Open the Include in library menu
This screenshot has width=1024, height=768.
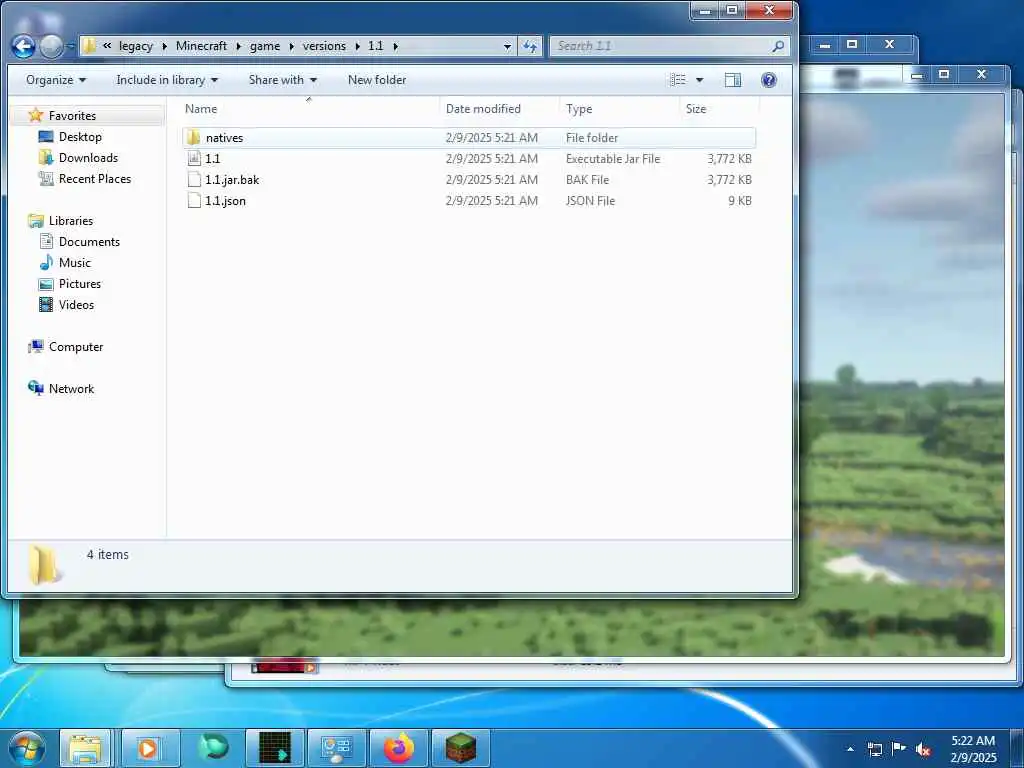coord(167,80)
